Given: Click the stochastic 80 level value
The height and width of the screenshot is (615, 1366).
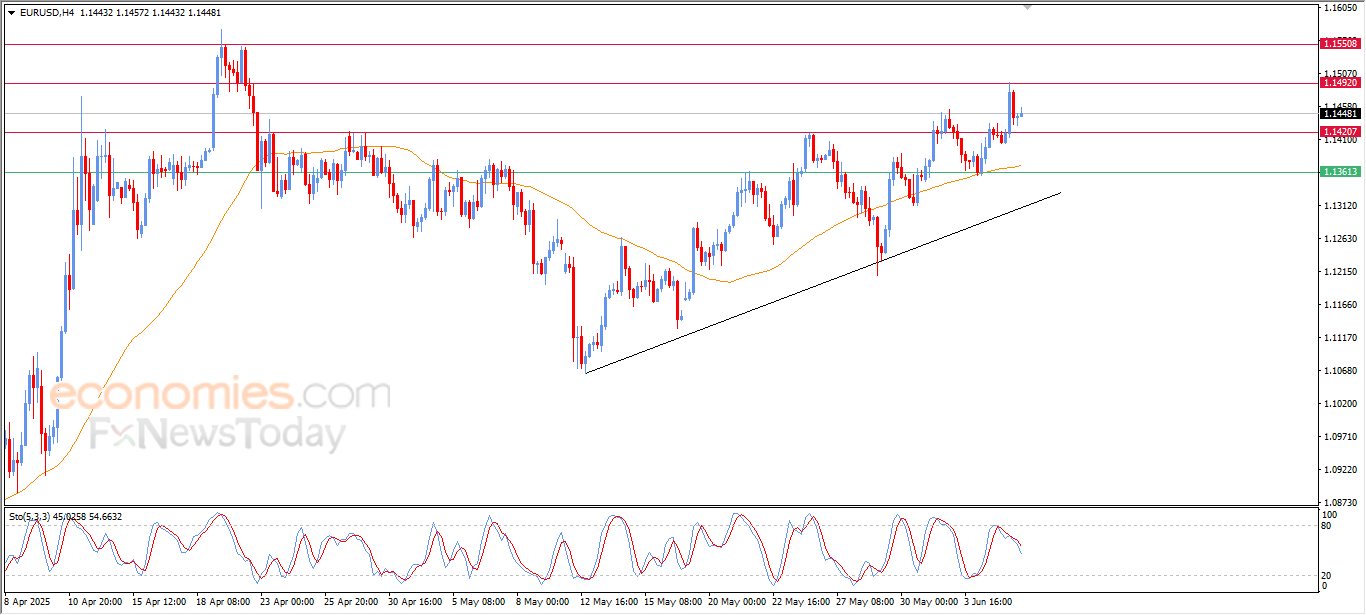Looking at the screenshot, I should click(x=1326, y=525).
